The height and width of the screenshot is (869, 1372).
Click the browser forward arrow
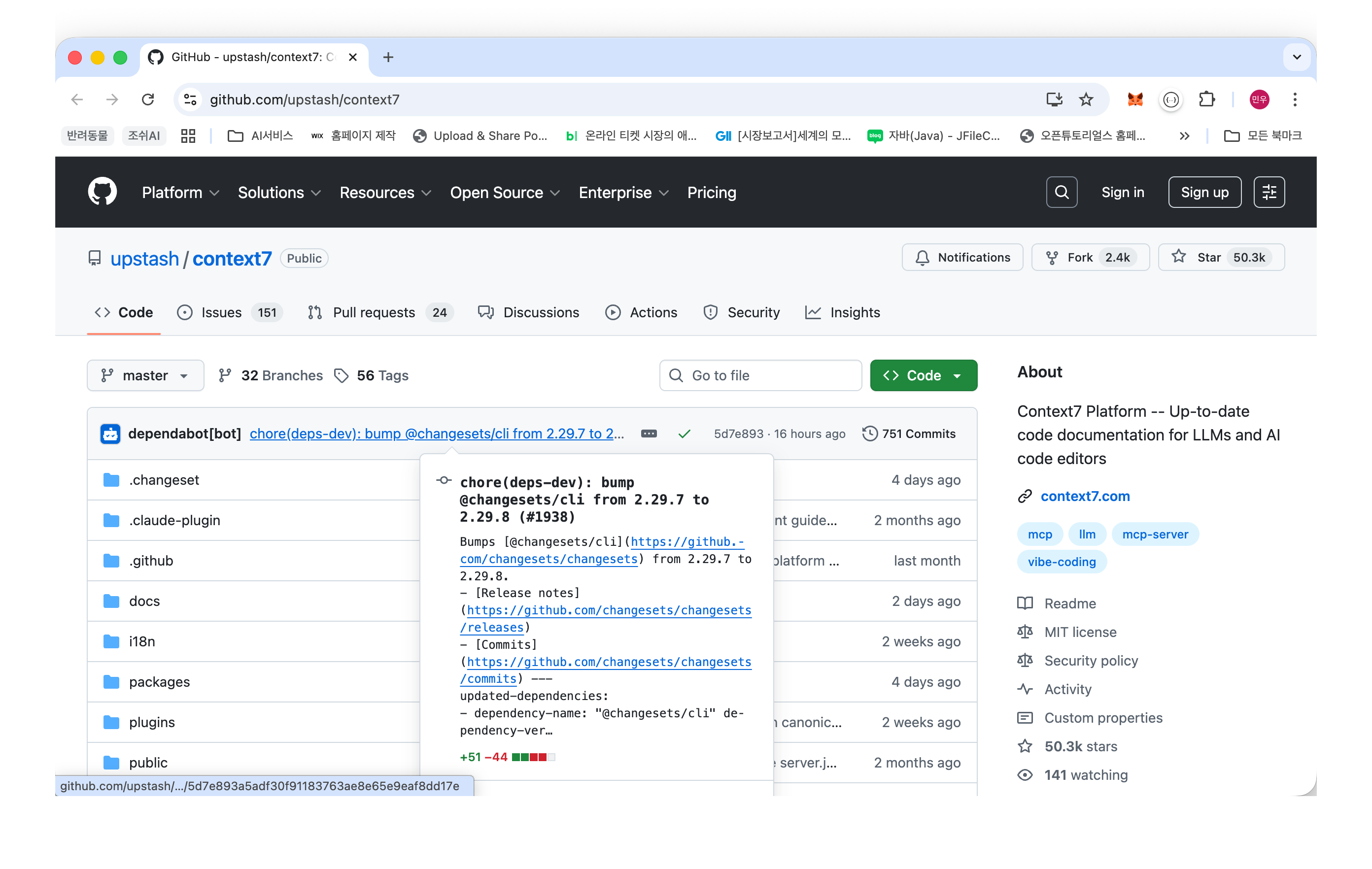coord(112,100)
